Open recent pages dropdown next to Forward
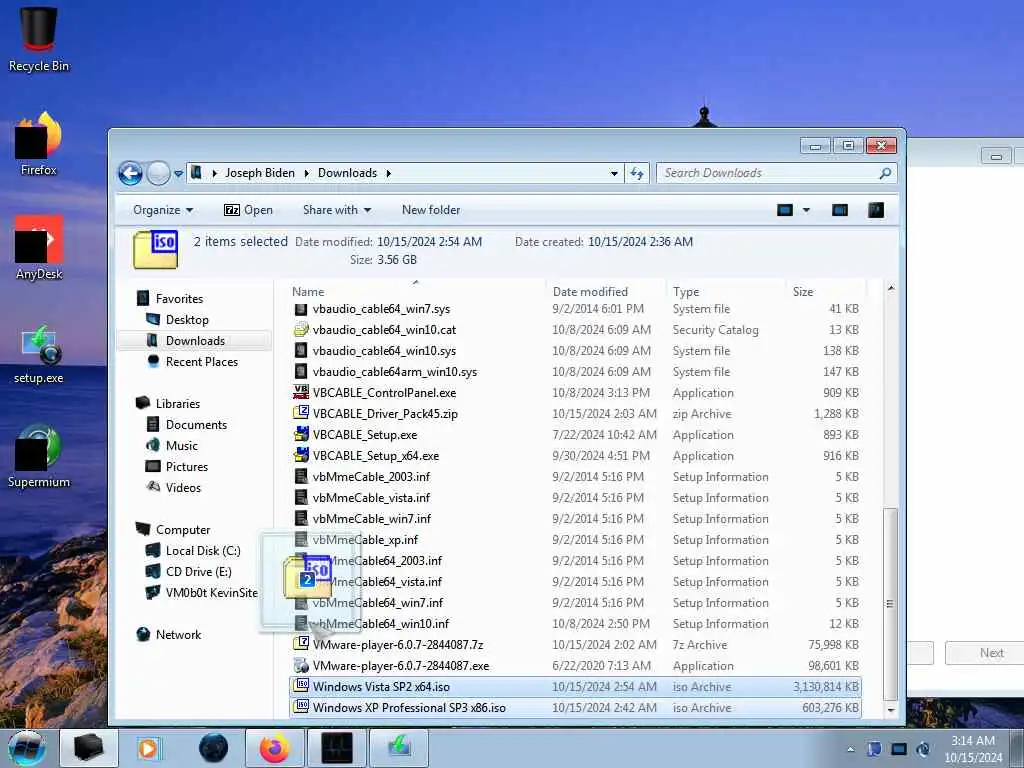 (178, 174)
